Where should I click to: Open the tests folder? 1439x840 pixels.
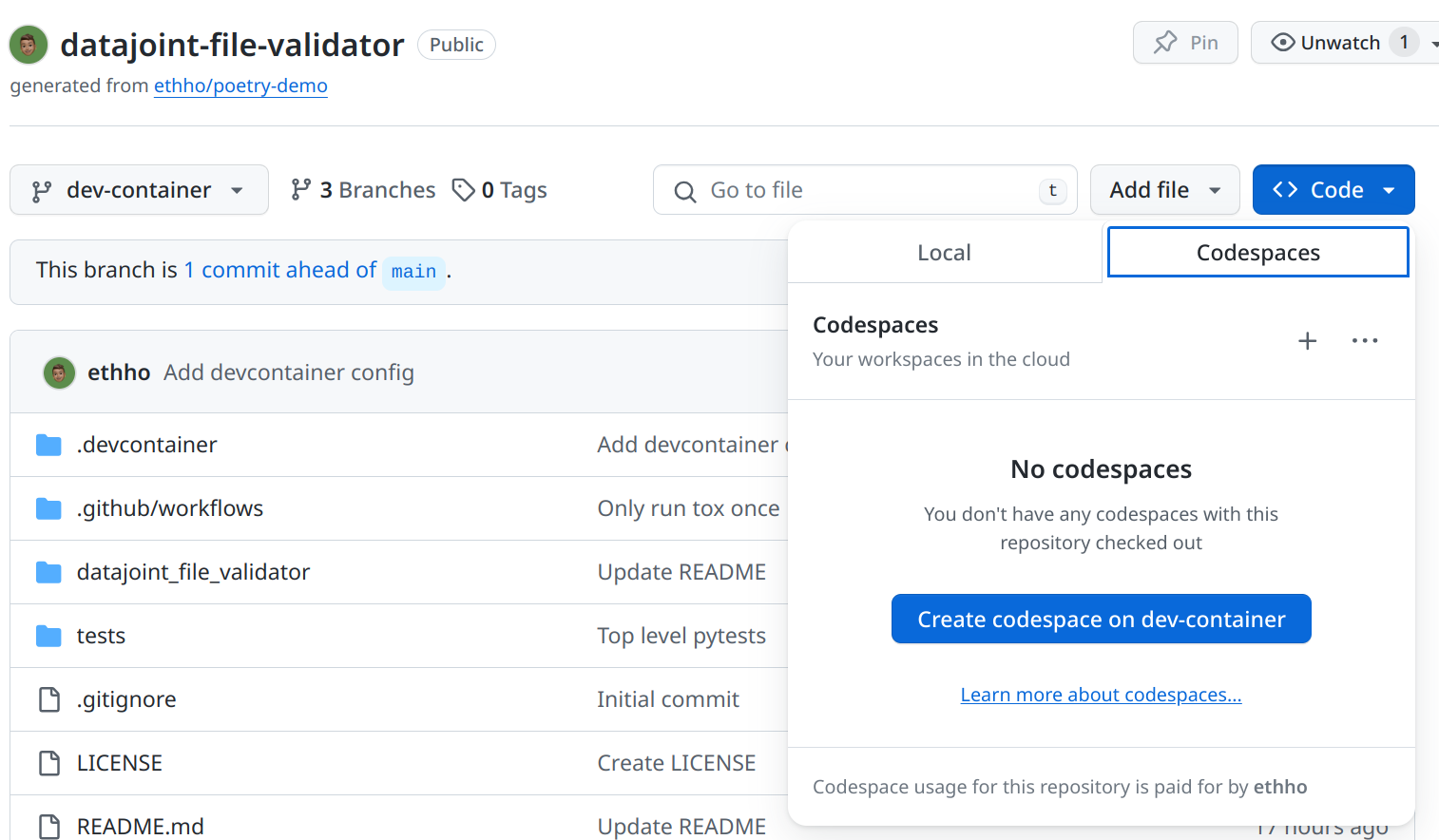click(101, 636)
